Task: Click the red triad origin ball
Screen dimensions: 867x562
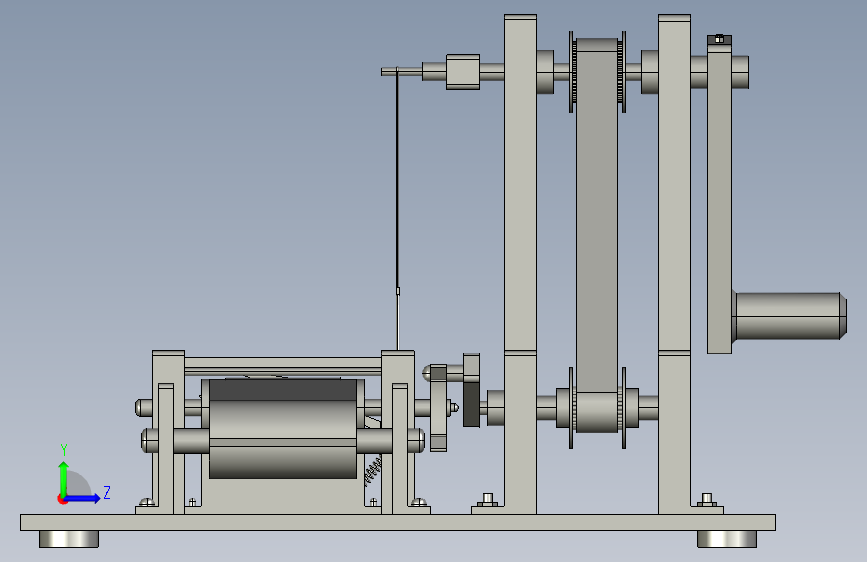Action: coord(62,499)
